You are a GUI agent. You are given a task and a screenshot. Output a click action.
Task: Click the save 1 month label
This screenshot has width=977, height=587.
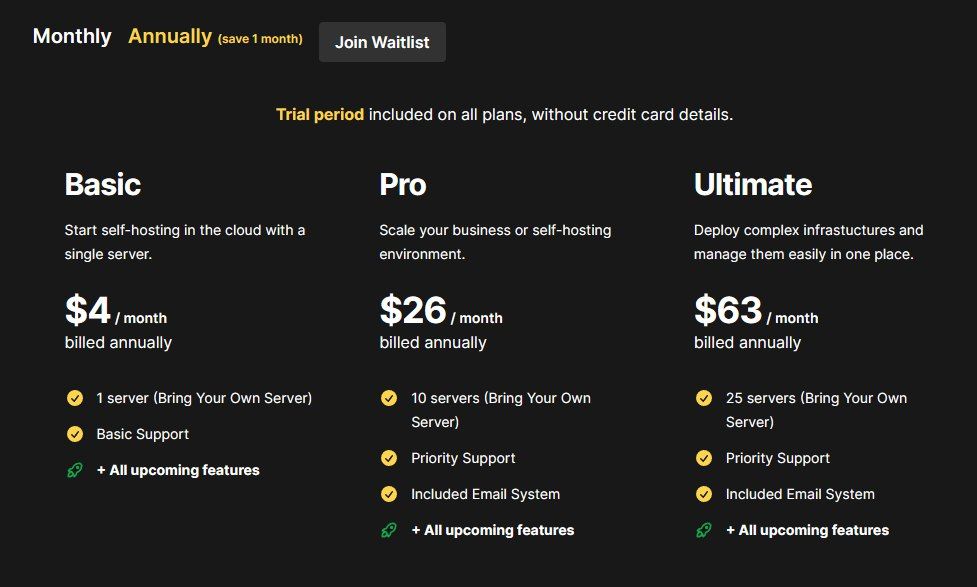point(260,39)
